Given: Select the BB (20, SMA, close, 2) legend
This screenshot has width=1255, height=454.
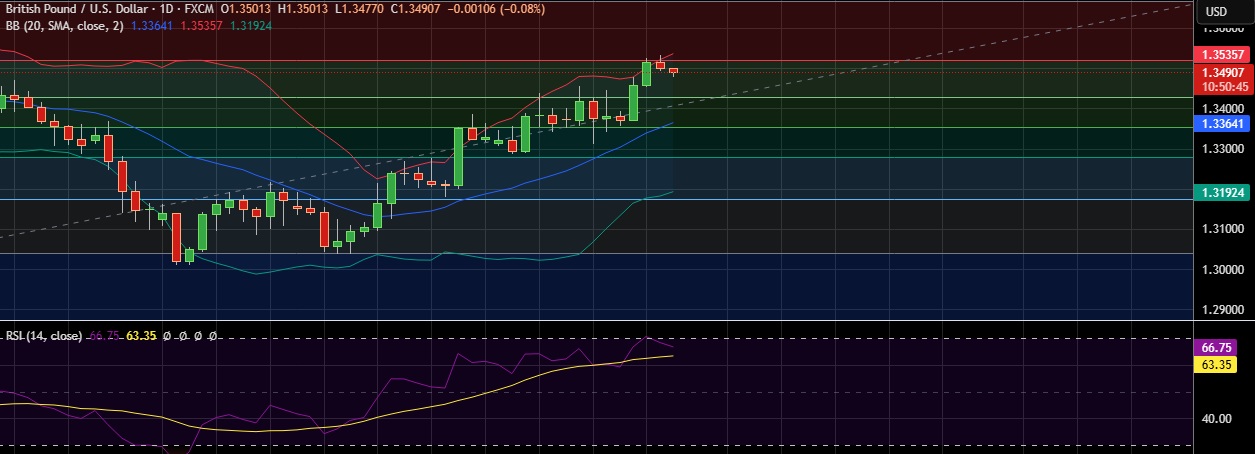Looking at the screenshot, I should tap(64, 26).
